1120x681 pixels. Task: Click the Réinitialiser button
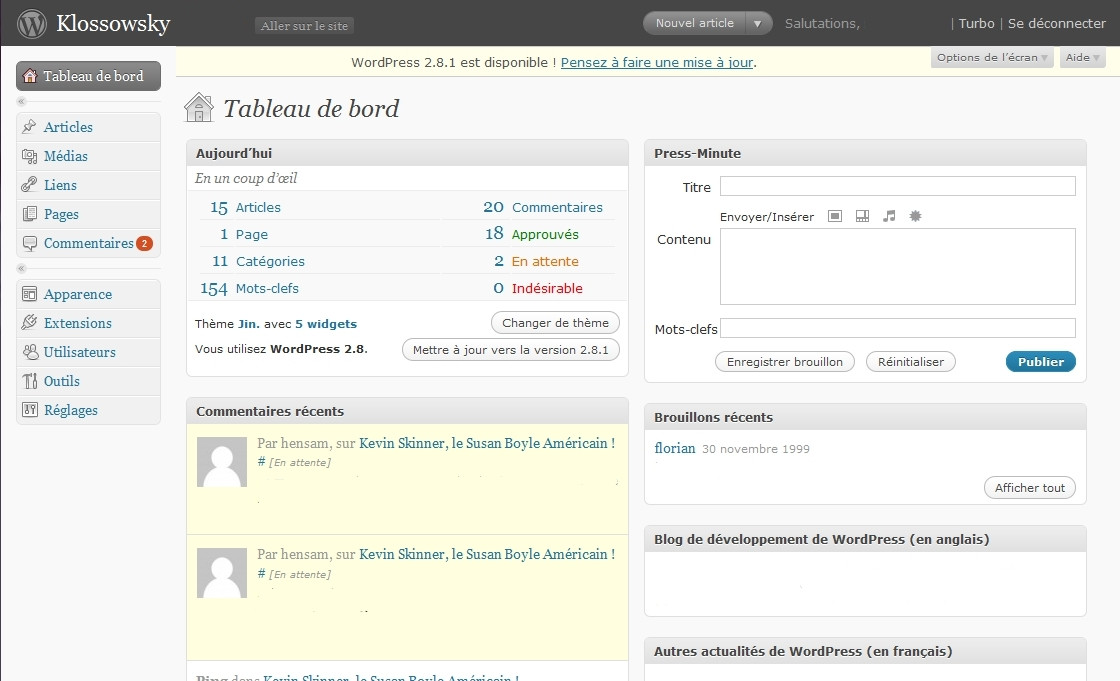click(911, 362)
